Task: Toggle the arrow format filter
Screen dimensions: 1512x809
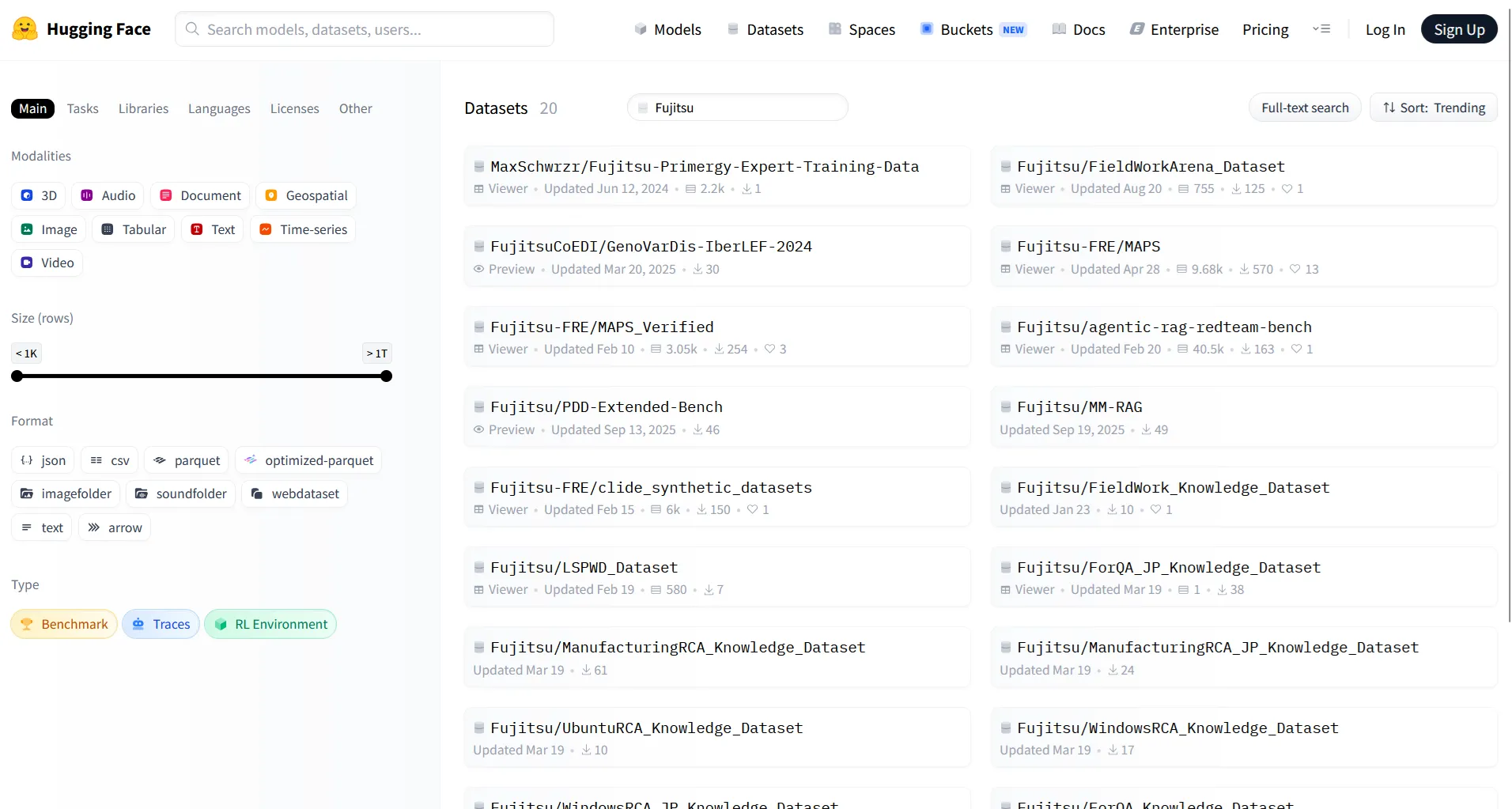Action: pos(115,527)
